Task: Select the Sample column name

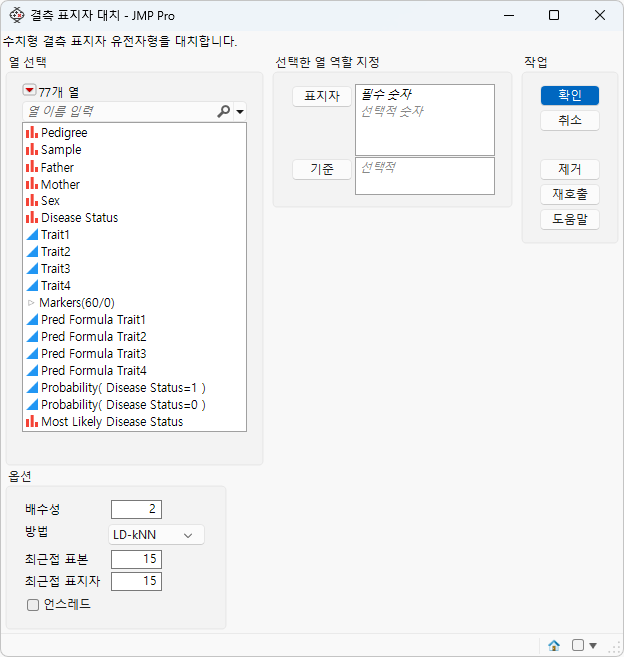Action: point(61,150)
